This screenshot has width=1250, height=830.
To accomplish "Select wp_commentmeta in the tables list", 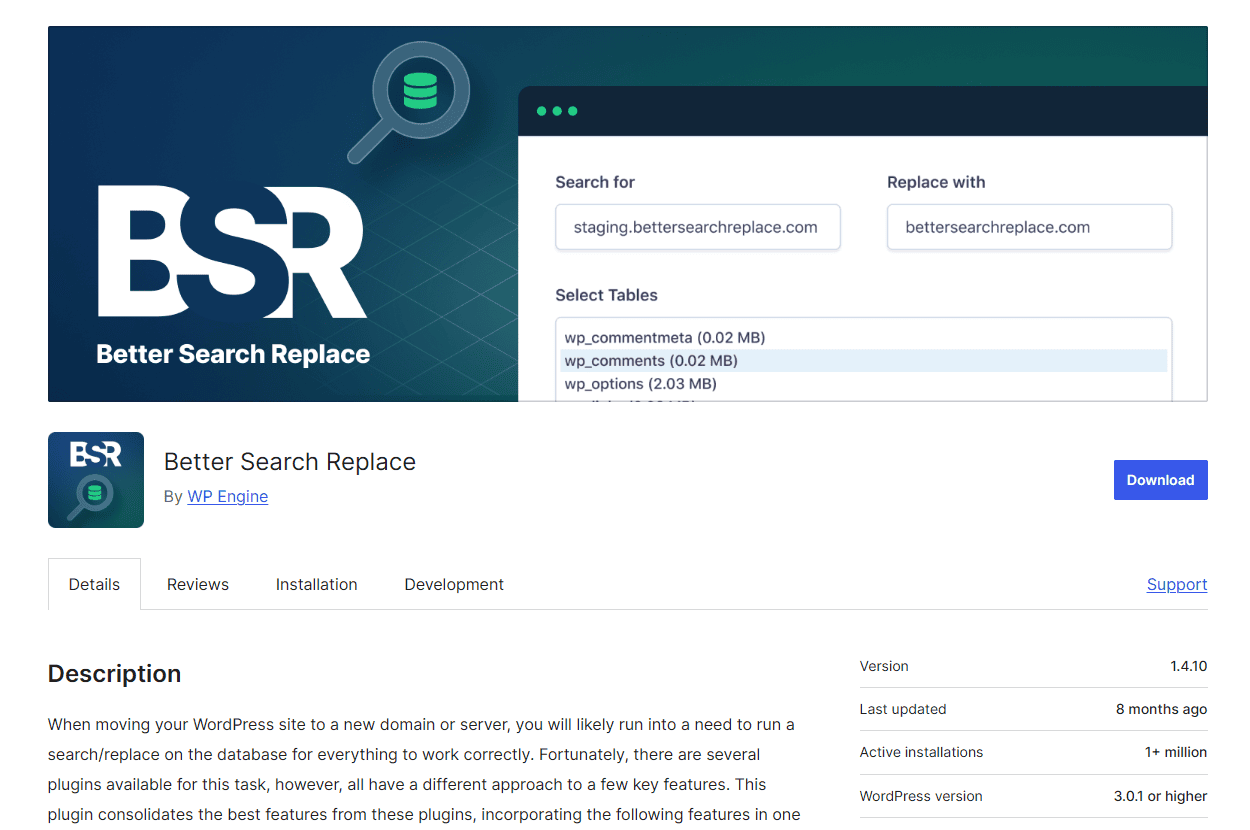I will [664, 337].
